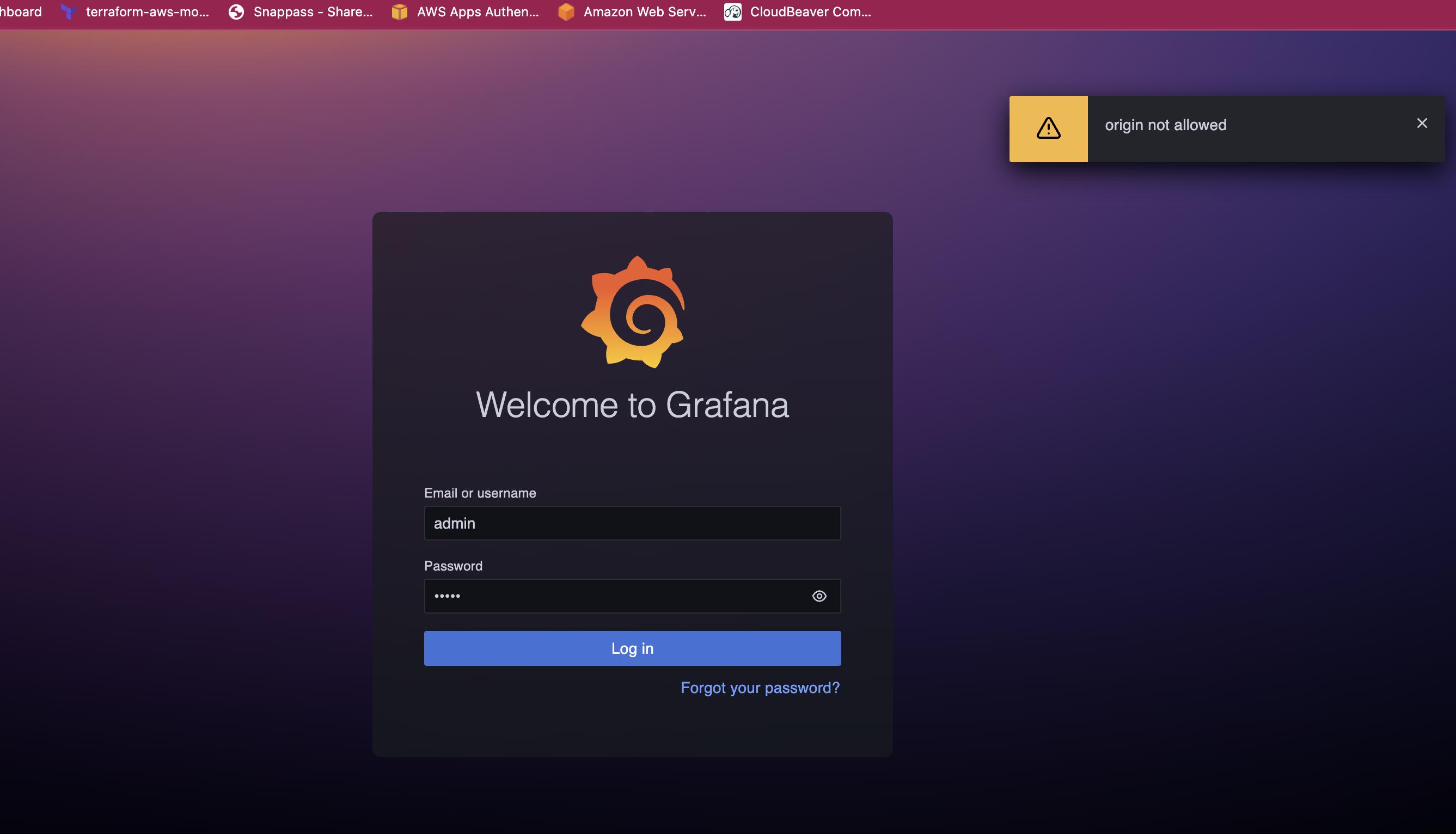Screen dimensions: 1456x834
Task: Click the Email or username label
Action: pos(479,493)
